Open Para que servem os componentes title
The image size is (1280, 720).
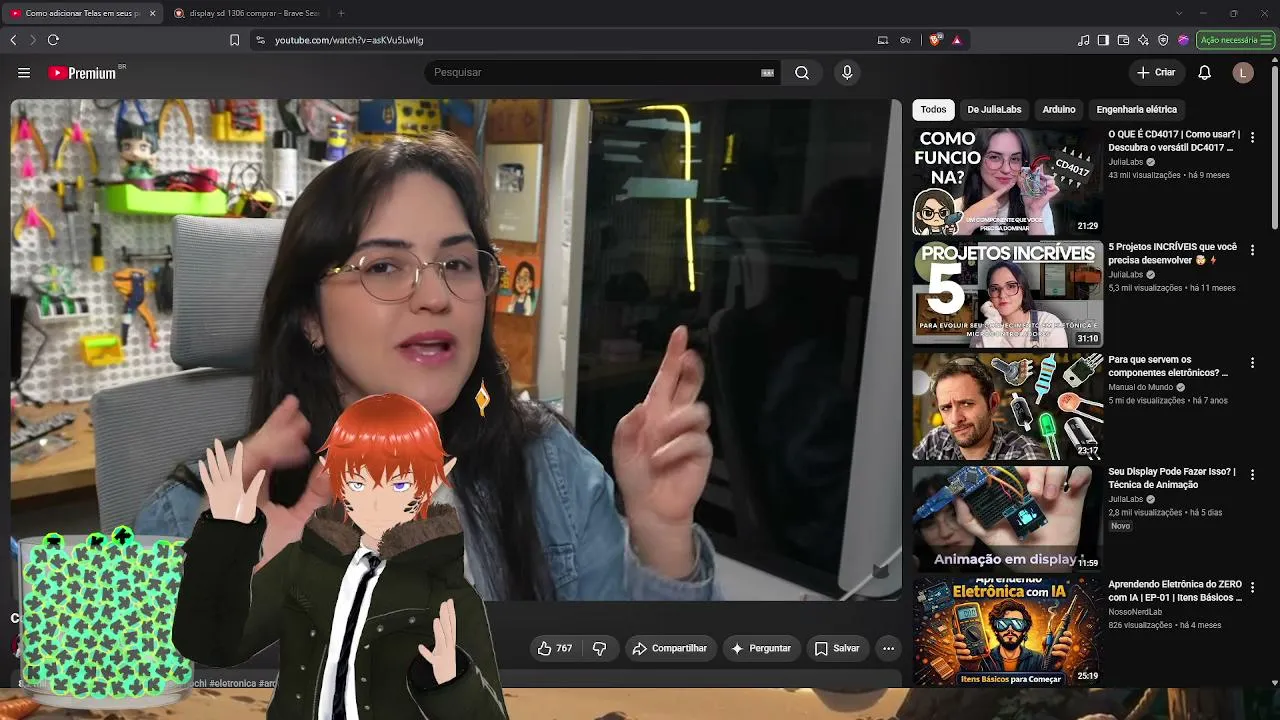(x=1168, y=366)
